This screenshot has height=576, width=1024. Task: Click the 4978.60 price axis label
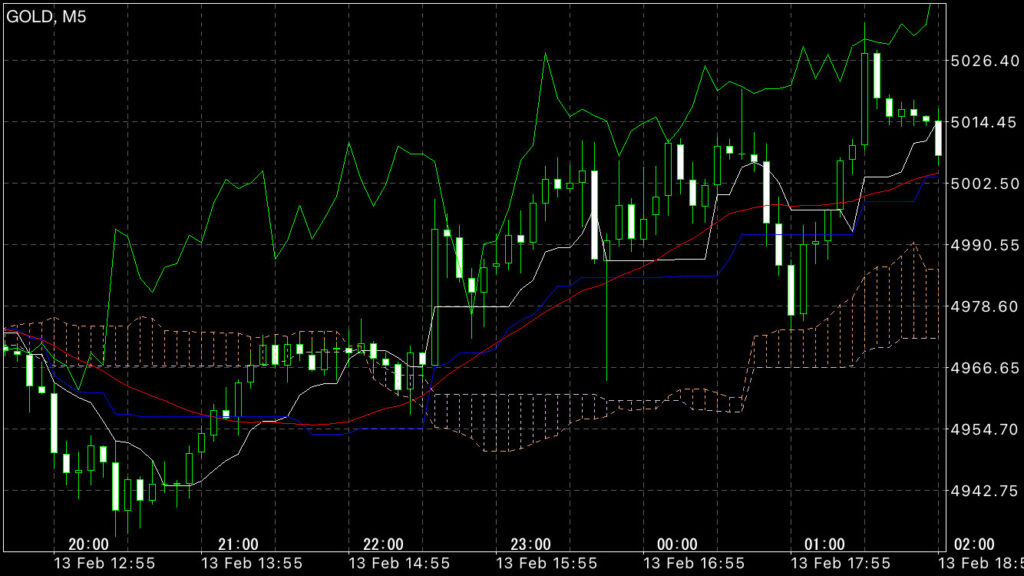(985, 307)
